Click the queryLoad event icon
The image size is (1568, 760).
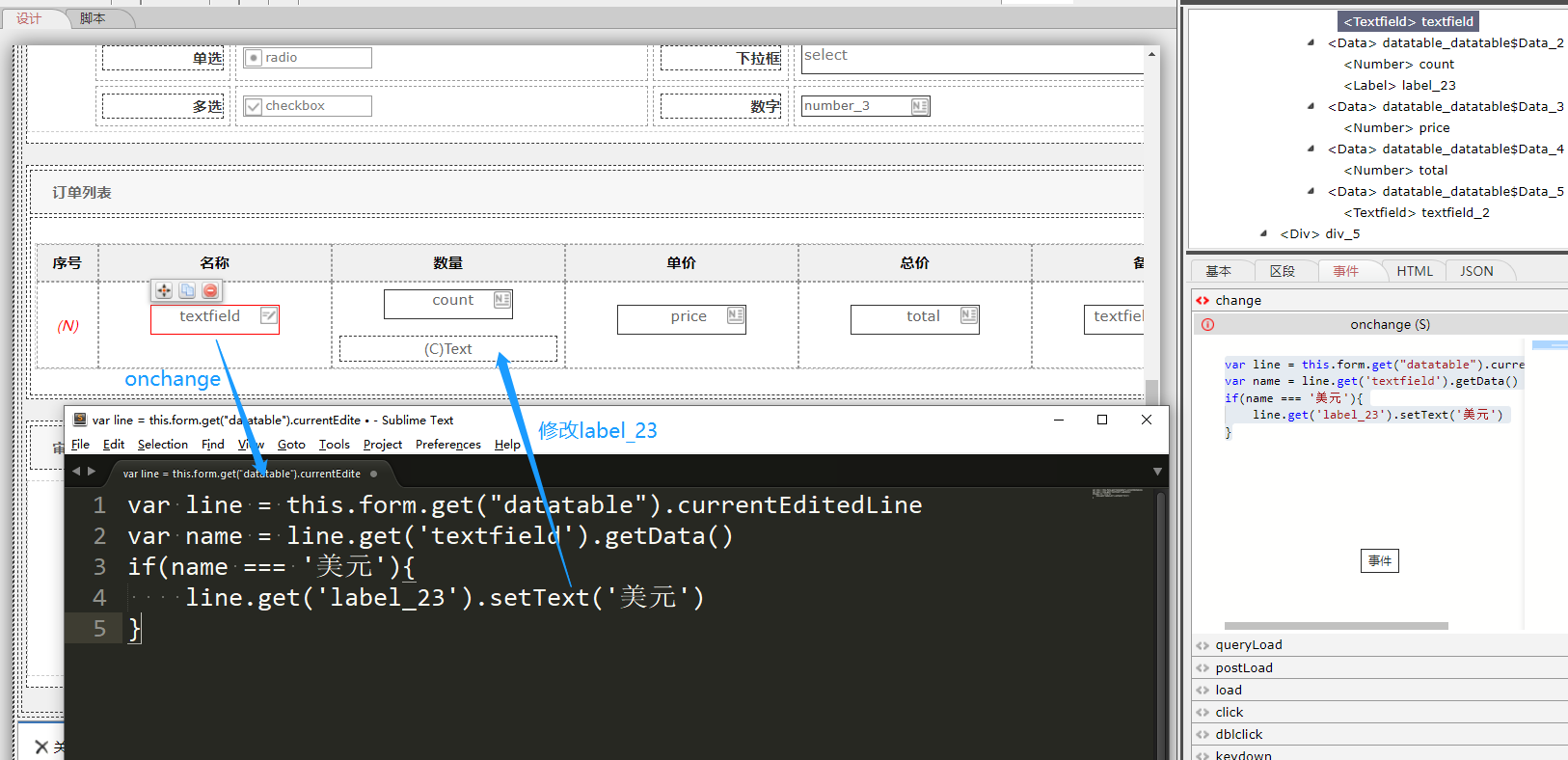[x=1203, y=645]
